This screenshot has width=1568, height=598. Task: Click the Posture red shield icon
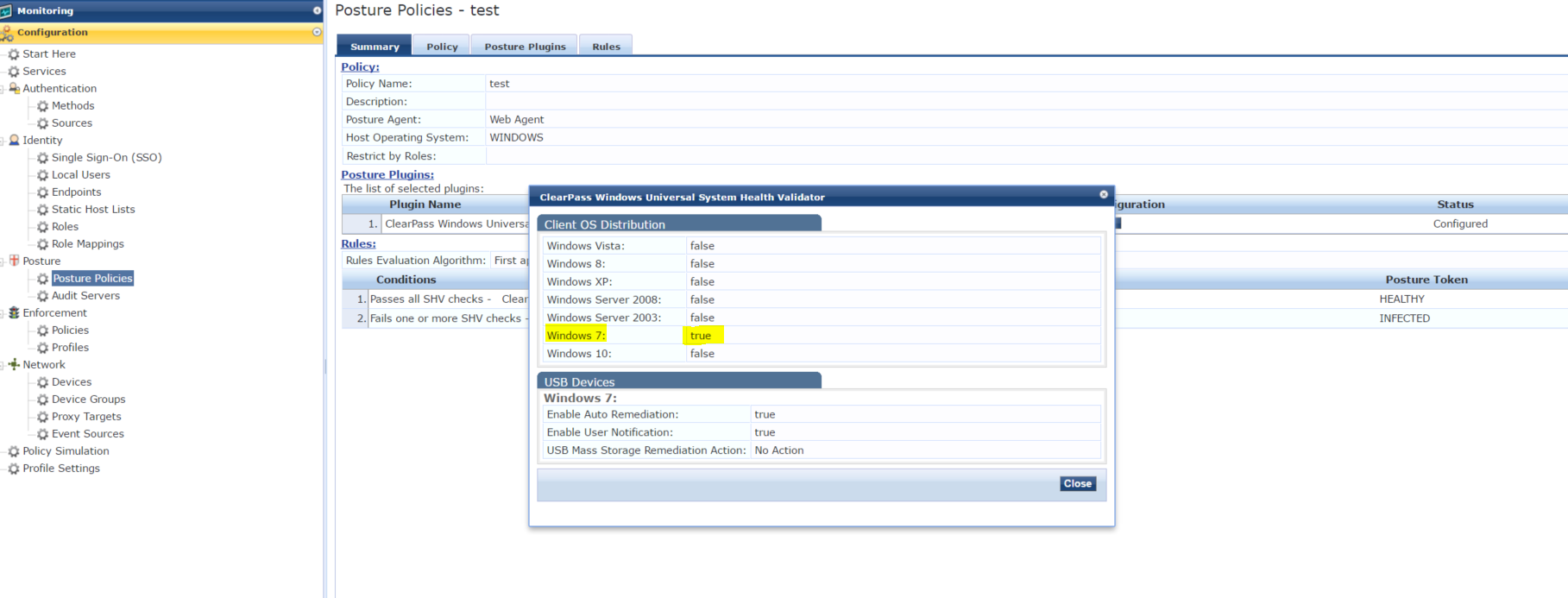14,261
